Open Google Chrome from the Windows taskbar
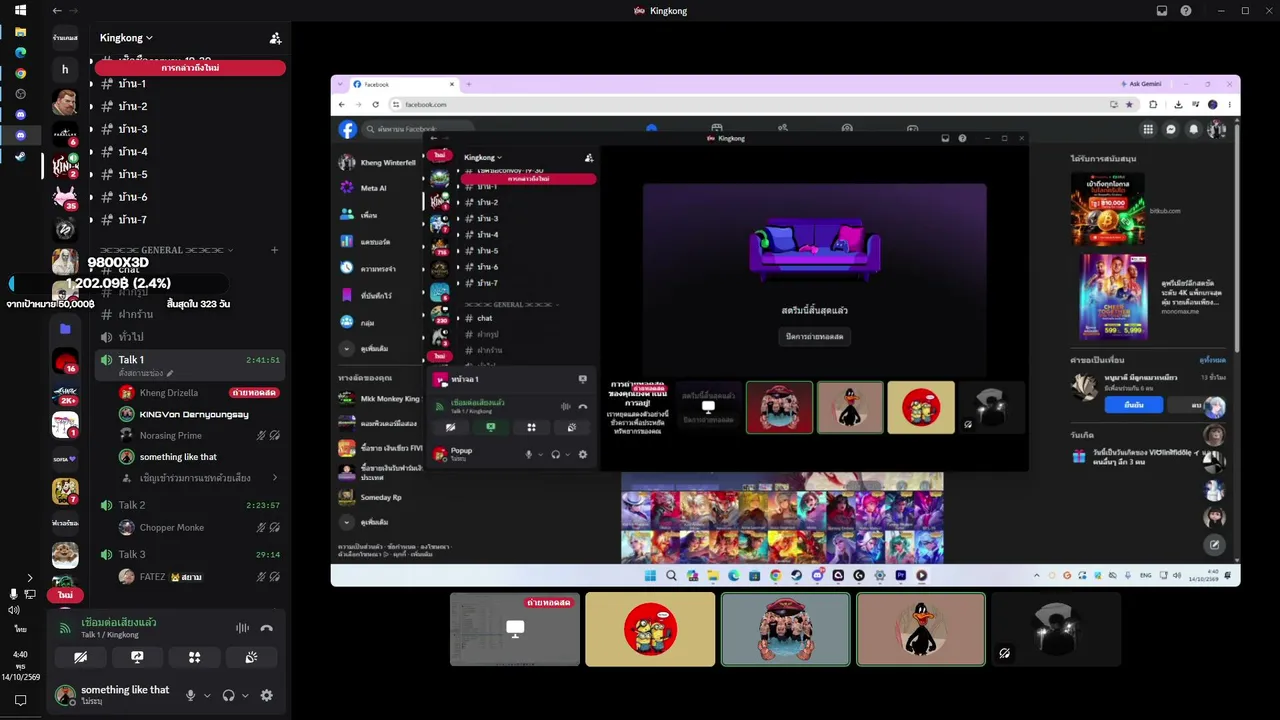1280x720 pixels. coord(21,73)
